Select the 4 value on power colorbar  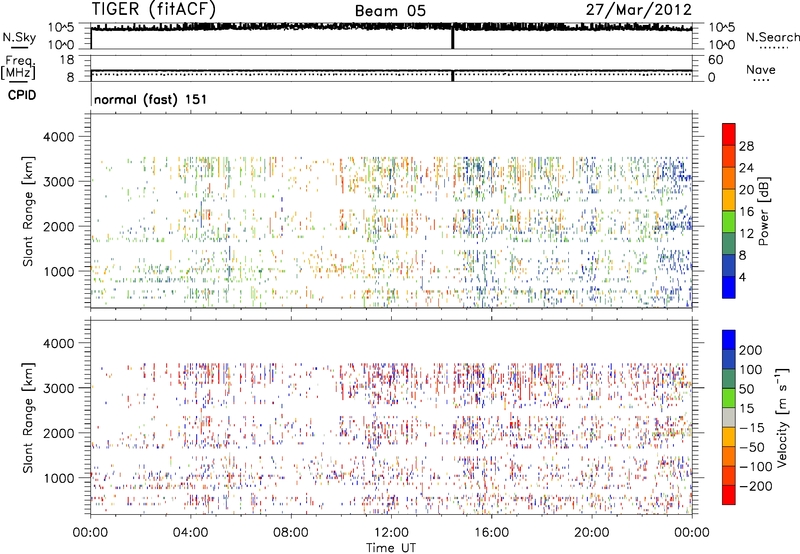point(742,278)
